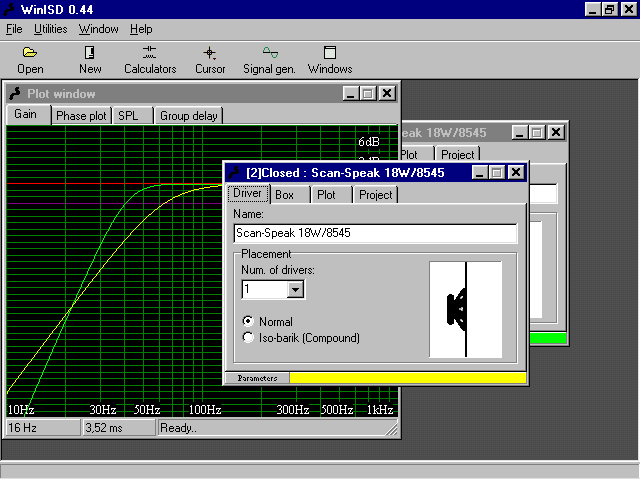The height and width of the screenshot is (480, 640).
Task: Click the yellow color bar beside Parameters
Action: pyautogui.click(x=408, y=378)
